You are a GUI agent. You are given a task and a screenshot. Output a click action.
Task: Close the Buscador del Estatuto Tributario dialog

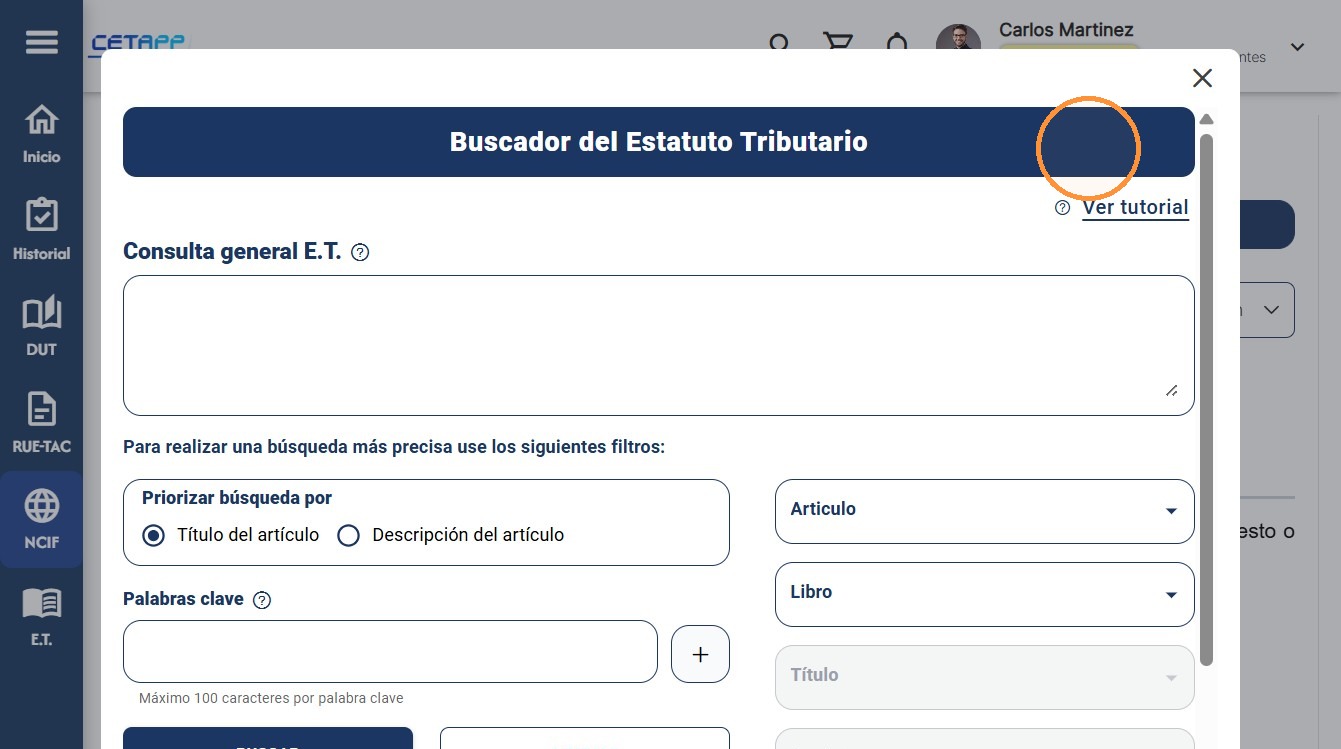coord(1202,78)
